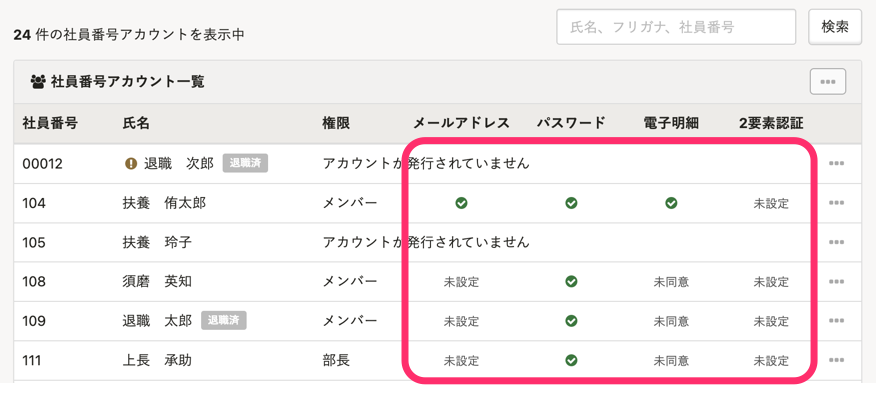
Task: Click the 検索 search button
Action: (x=834, y=27)
